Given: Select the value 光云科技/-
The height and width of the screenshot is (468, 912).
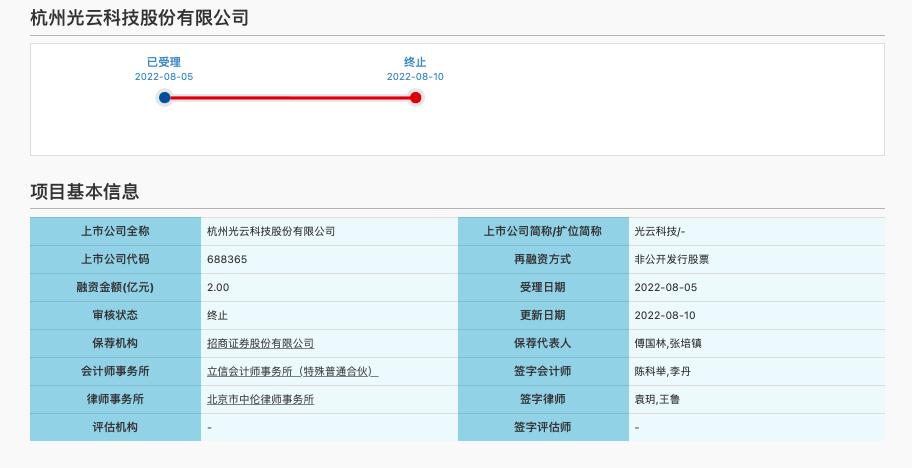Looking at the screenshot, I should tap(660, 231).
